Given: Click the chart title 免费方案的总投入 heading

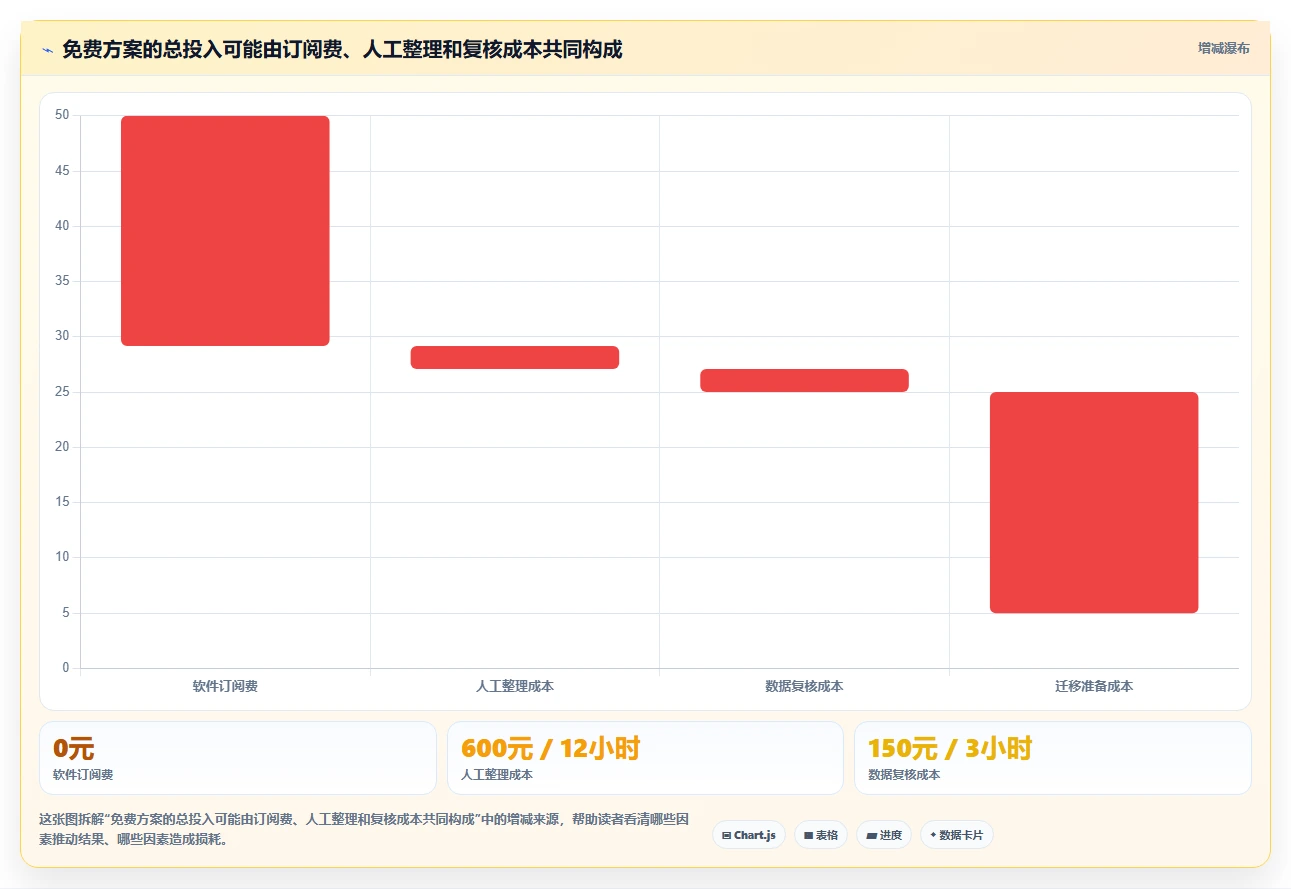Looking at the screenshot, I should pos(342,49).
